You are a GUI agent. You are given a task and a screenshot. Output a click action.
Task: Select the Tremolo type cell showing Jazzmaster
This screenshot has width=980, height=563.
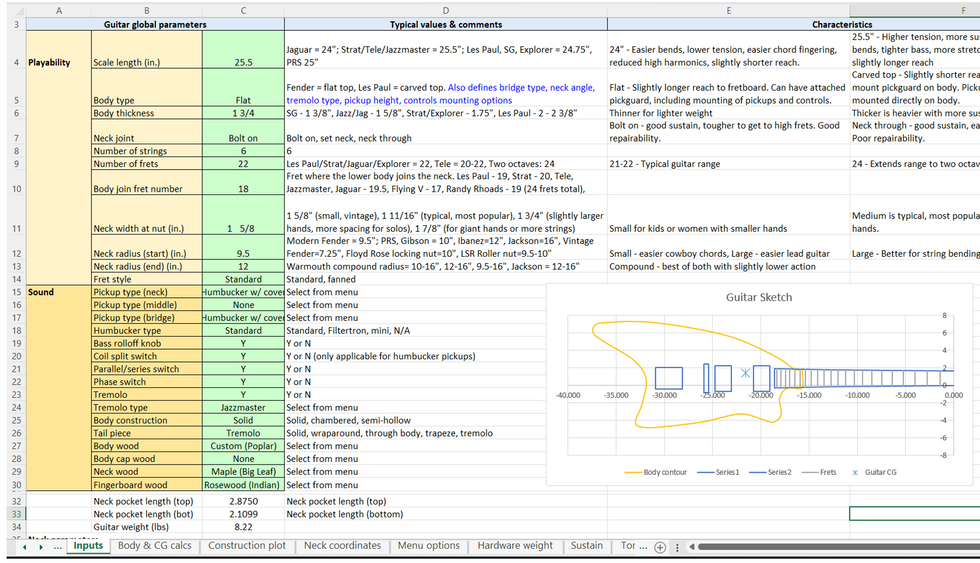(x=243, y=407)
